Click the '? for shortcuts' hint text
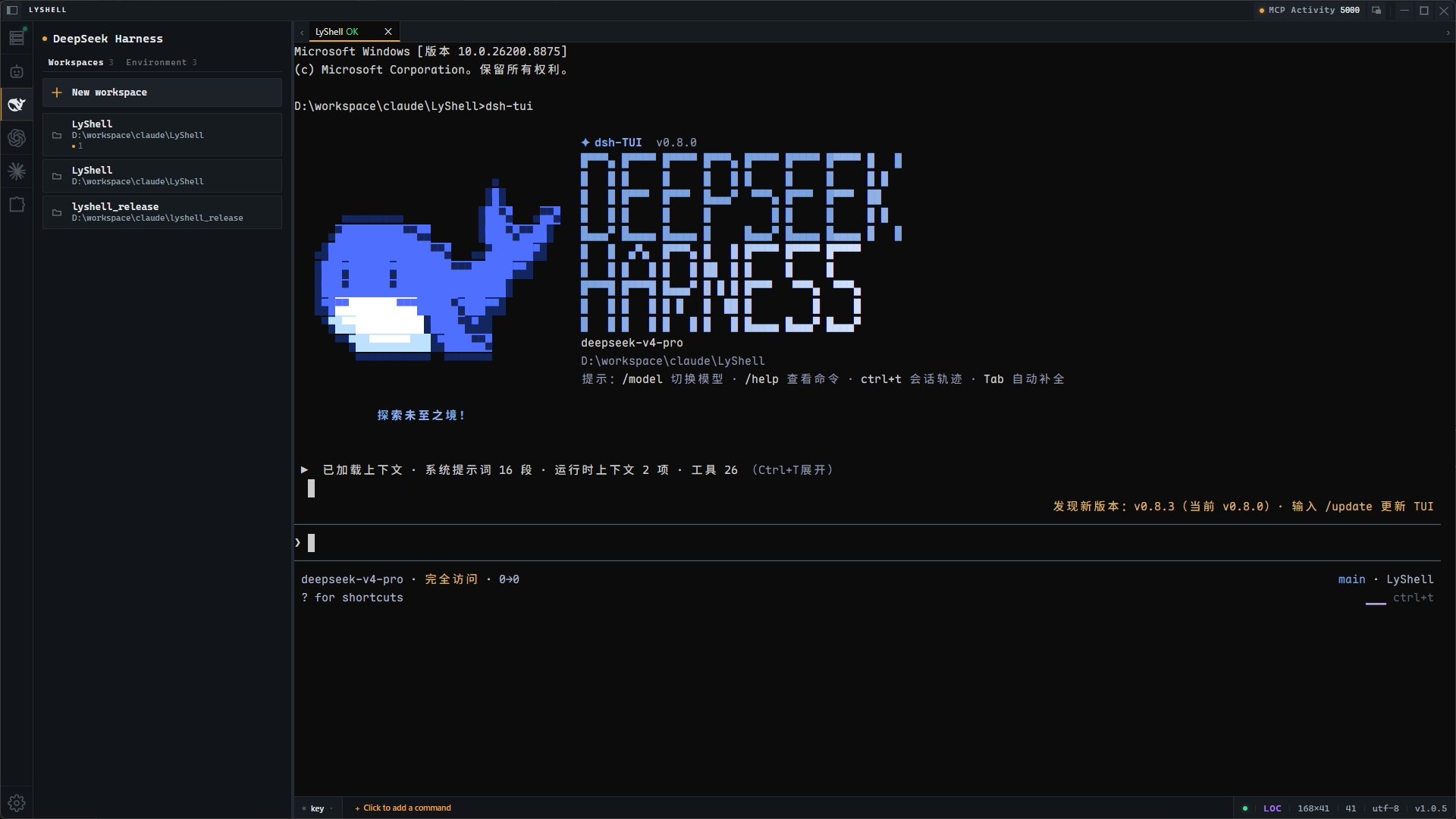The height and width of the screenshot is (819, 1456). coord(352,598)
